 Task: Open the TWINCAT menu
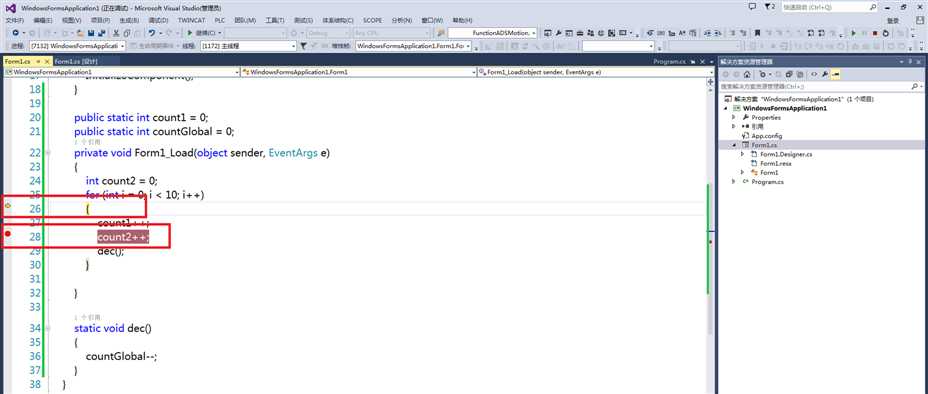click(191, 20)
